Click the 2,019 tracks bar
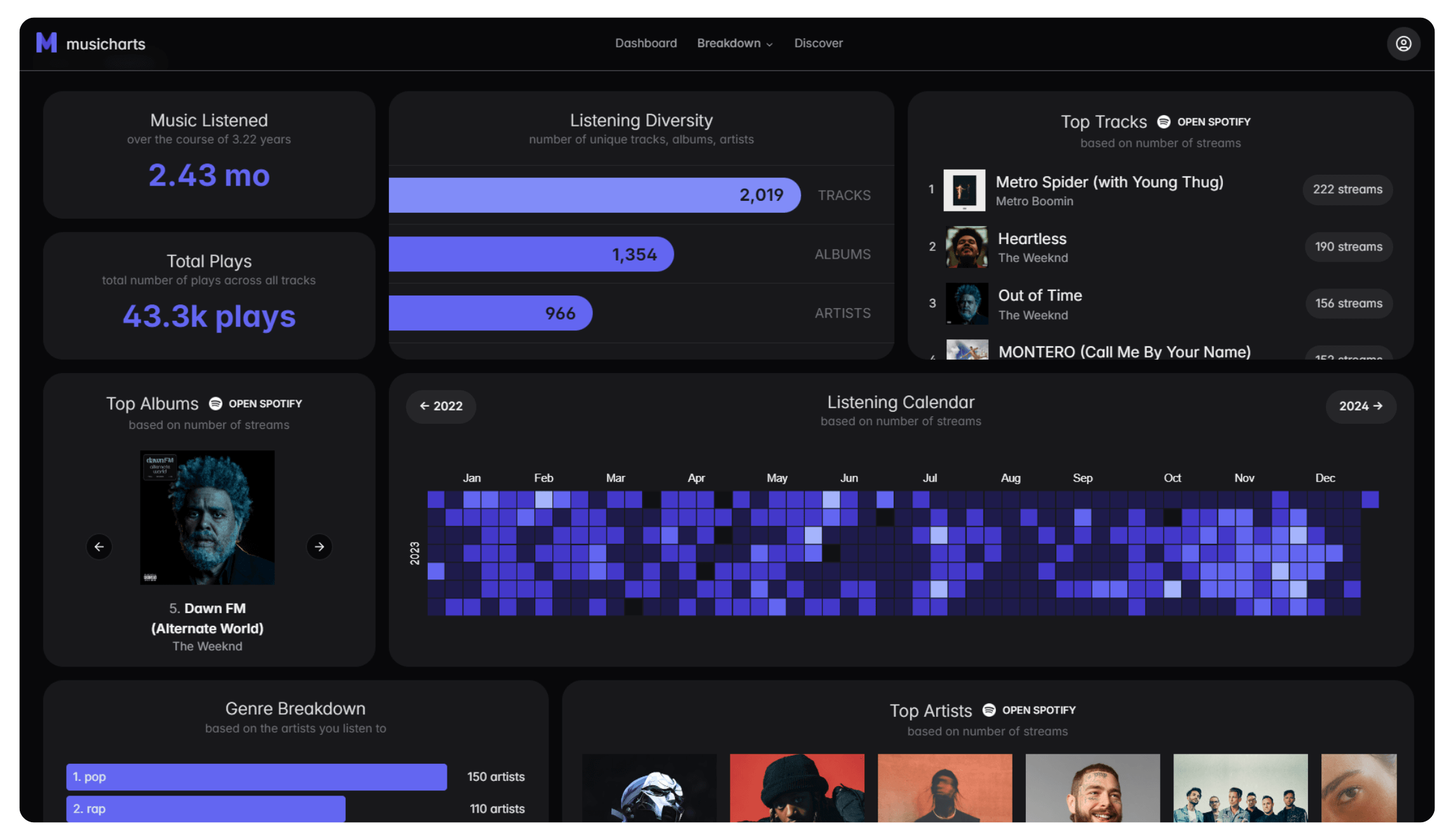1453x840 pixels. tap(594, 195)
